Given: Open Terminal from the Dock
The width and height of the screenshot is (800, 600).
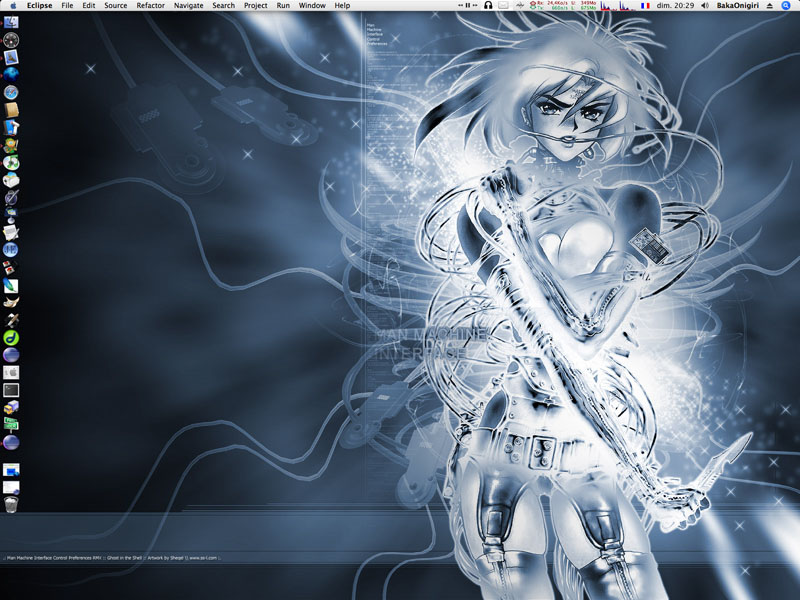Looking at the screenshot, I should 11,390.
